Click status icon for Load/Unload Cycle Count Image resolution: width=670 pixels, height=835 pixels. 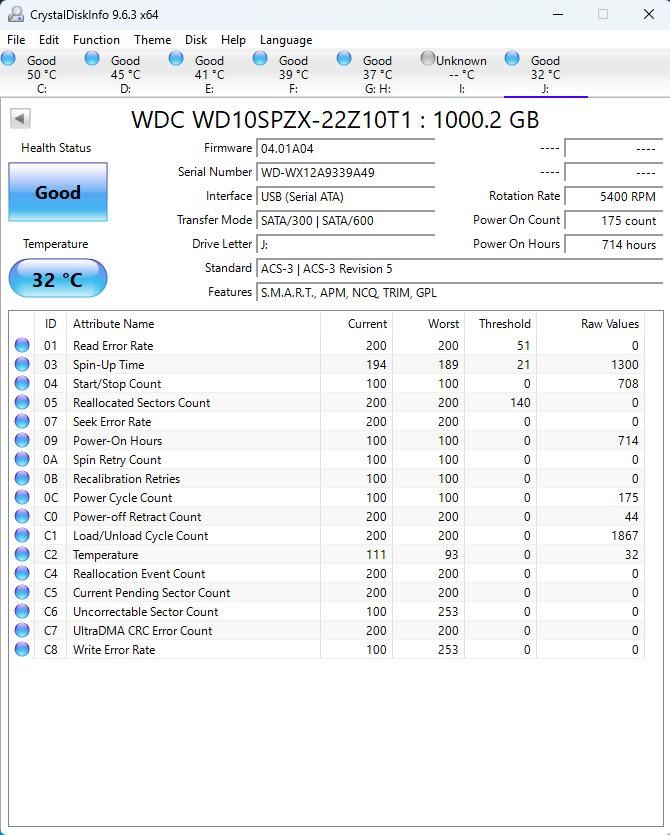[x=22, y=535]
